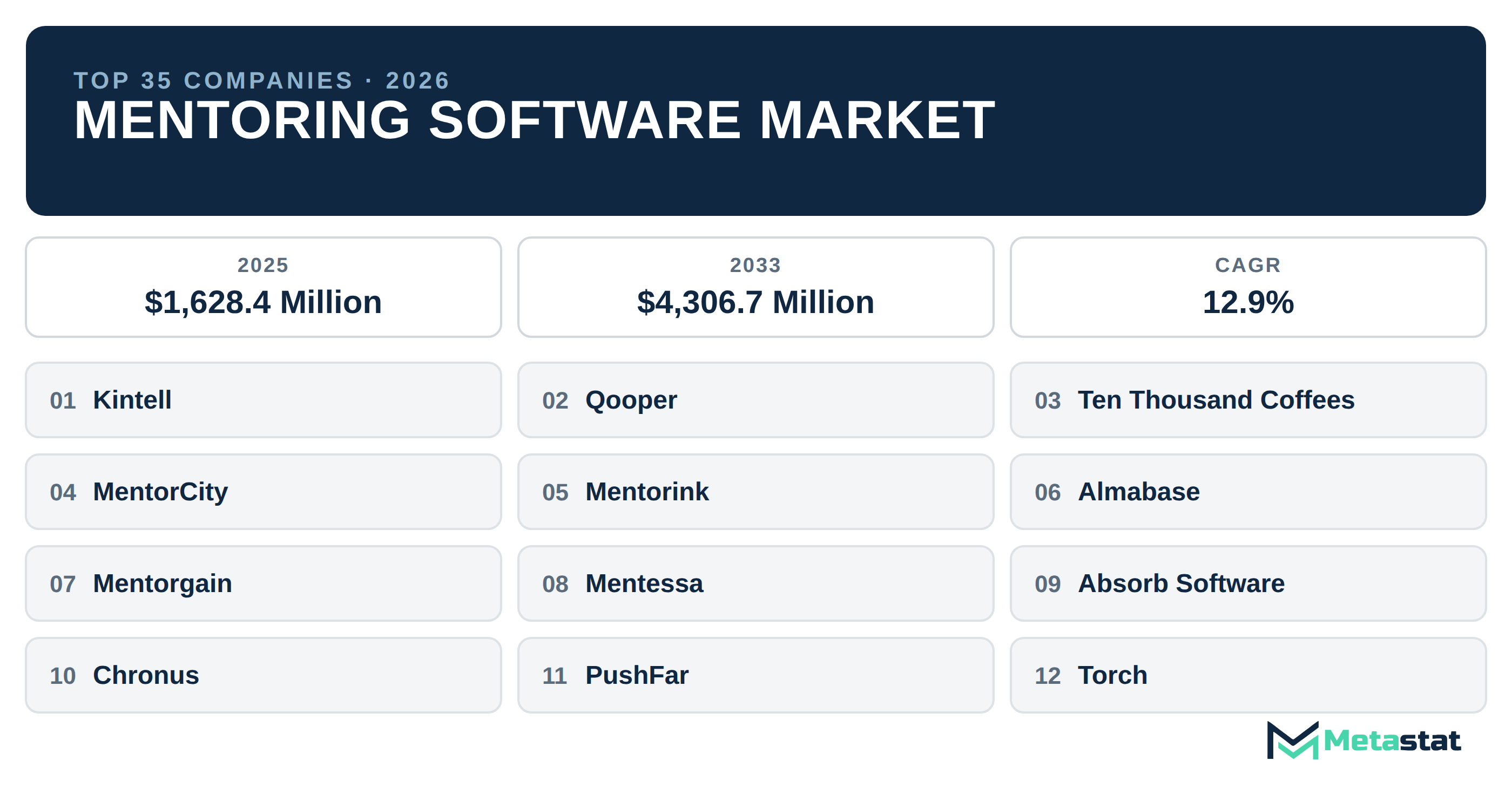Screen dimensions: 1512x788
Task: Click the 2025 $1,628.4 Million stat
Action: click(x=263, y=287)
